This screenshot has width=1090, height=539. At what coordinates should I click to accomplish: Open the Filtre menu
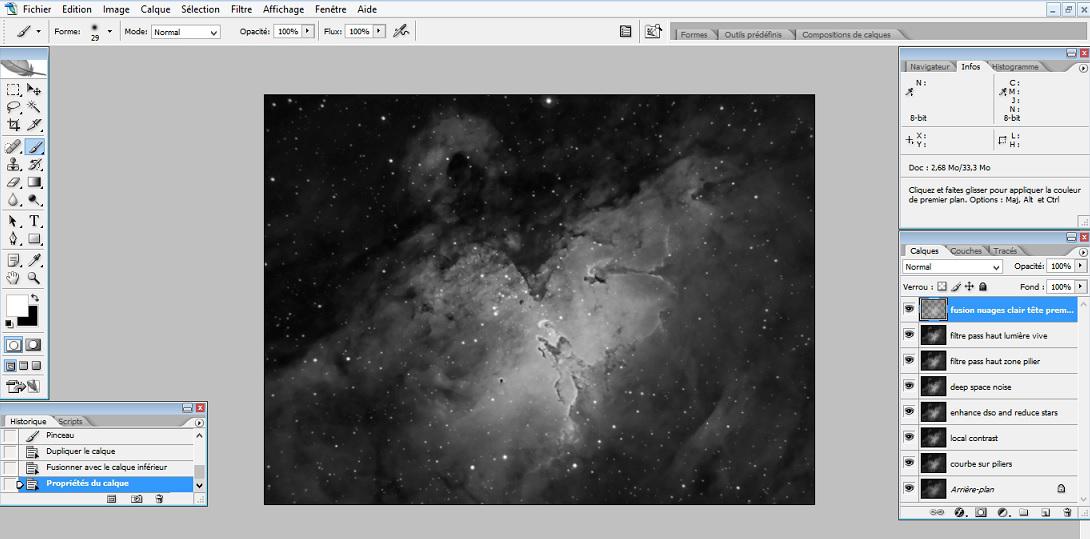(x=241, y=9)
